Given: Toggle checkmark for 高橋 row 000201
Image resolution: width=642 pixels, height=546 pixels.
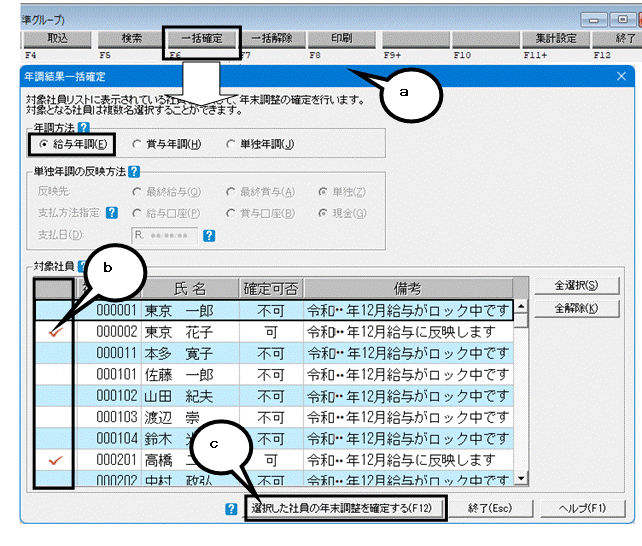Looking at the screenshot, I should click(x=55, y=460).
